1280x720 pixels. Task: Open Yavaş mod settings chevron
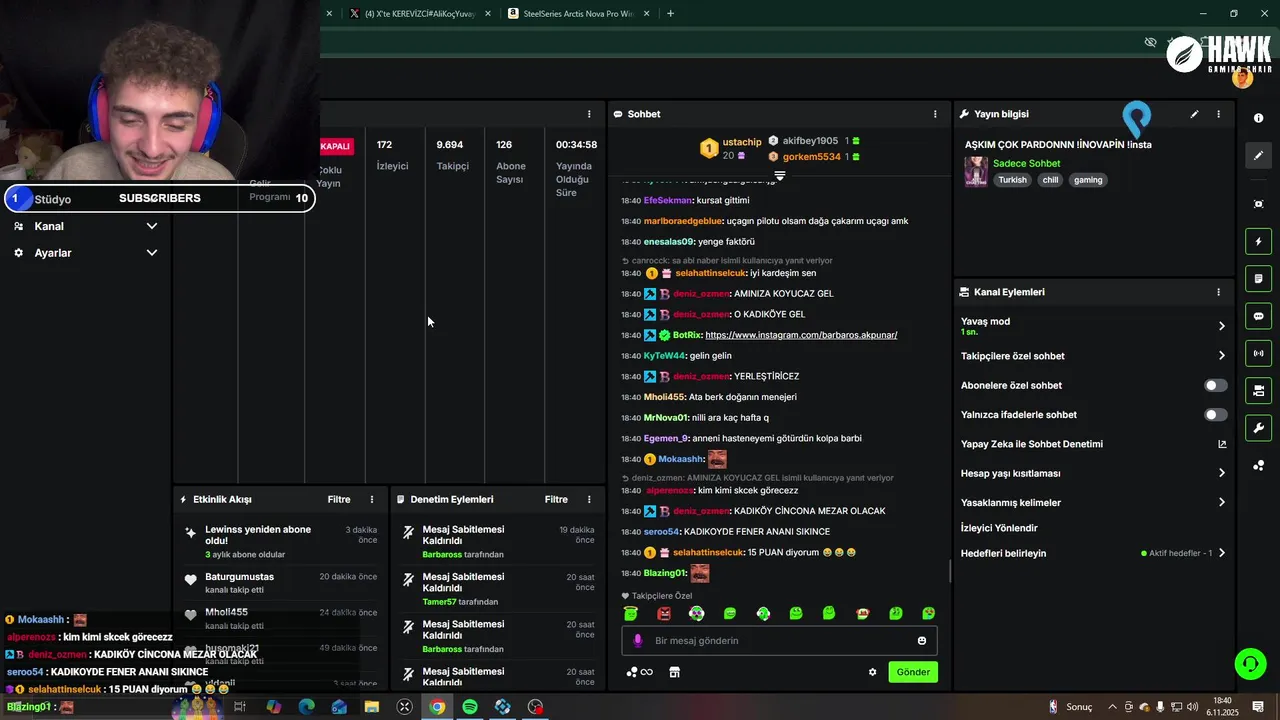click(1221, 326)
